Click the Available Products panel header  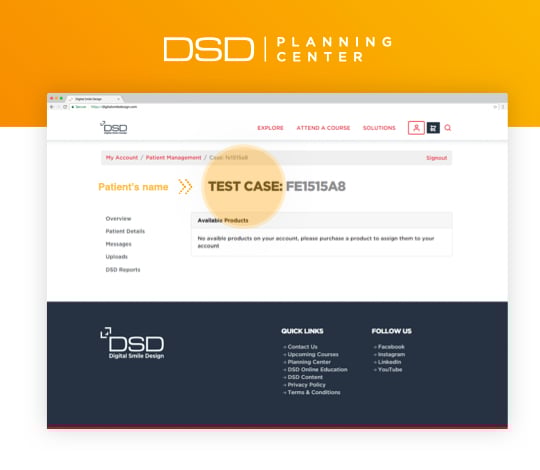pyautogui.click(x=321, y=220)
